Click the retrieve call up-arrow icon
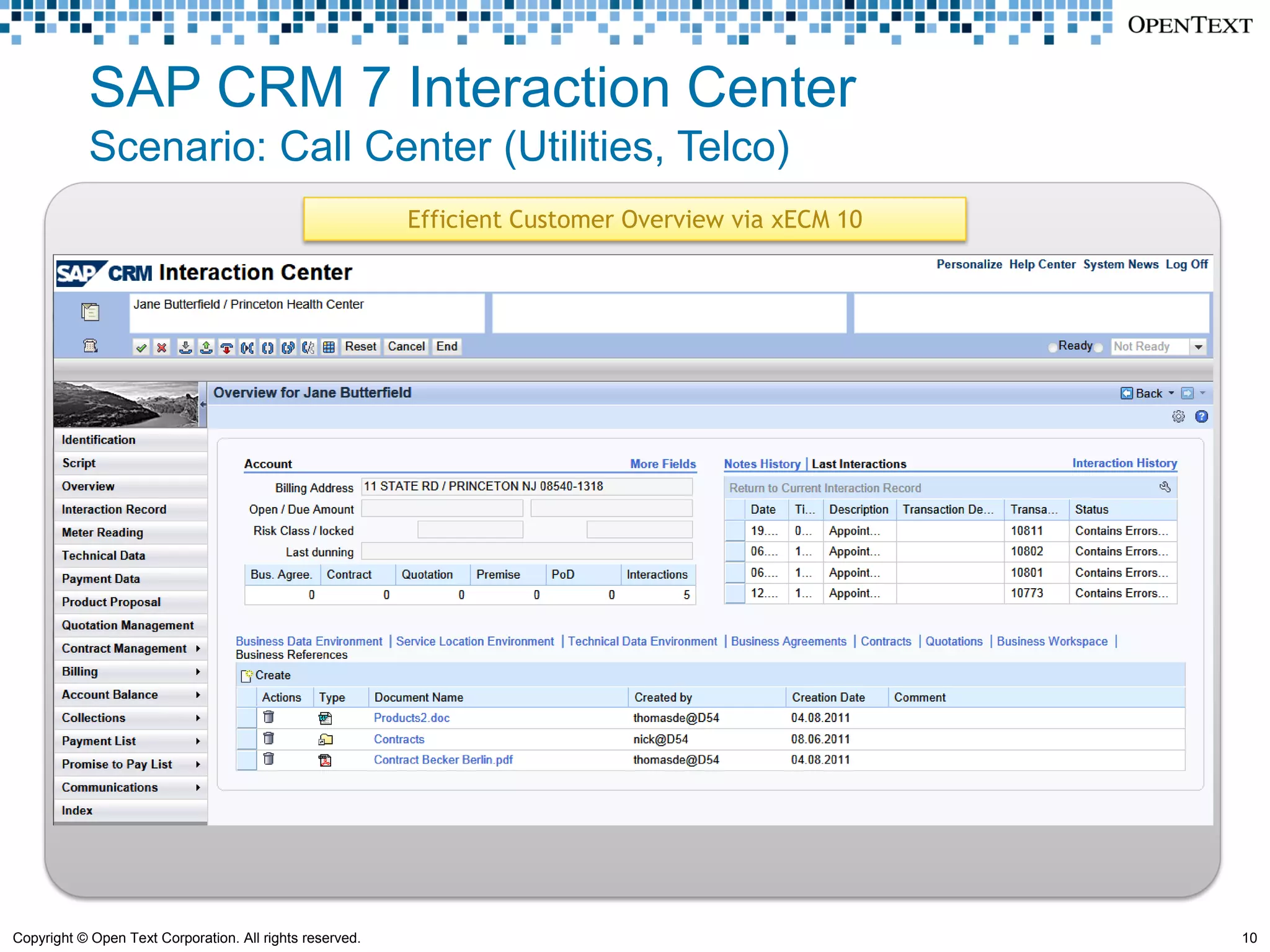Image resolution: width=1270 pixels, height=952 pixels. point(206,347)
